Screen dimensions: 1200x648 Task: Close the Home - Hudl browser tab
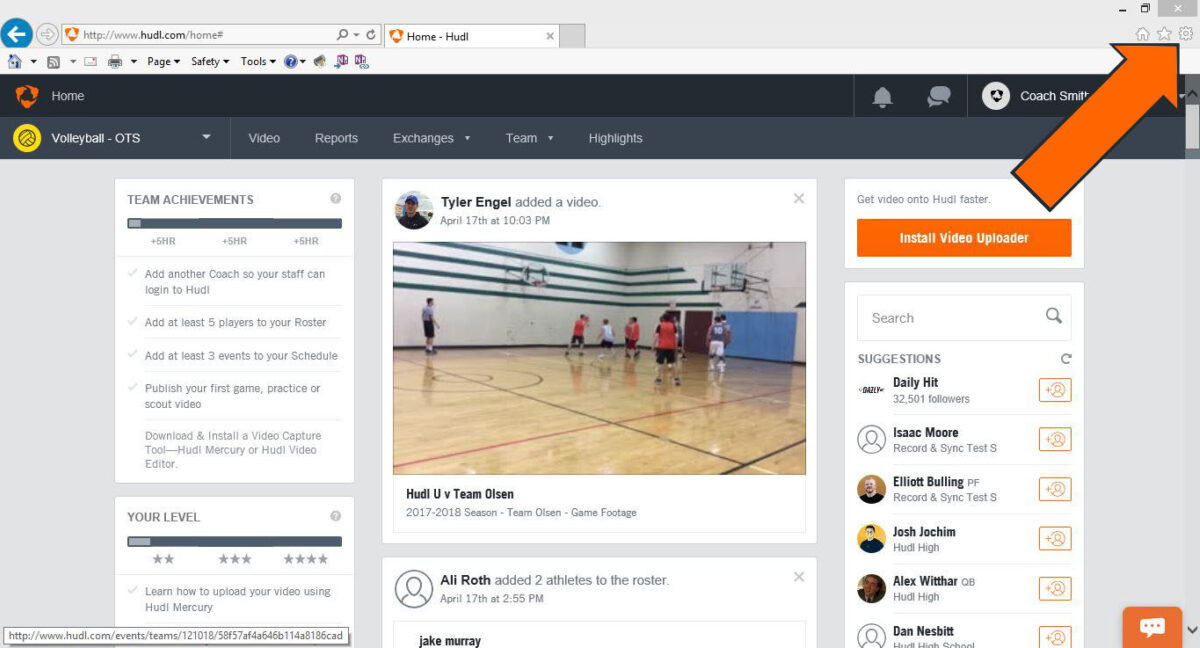tap(550, 36)
